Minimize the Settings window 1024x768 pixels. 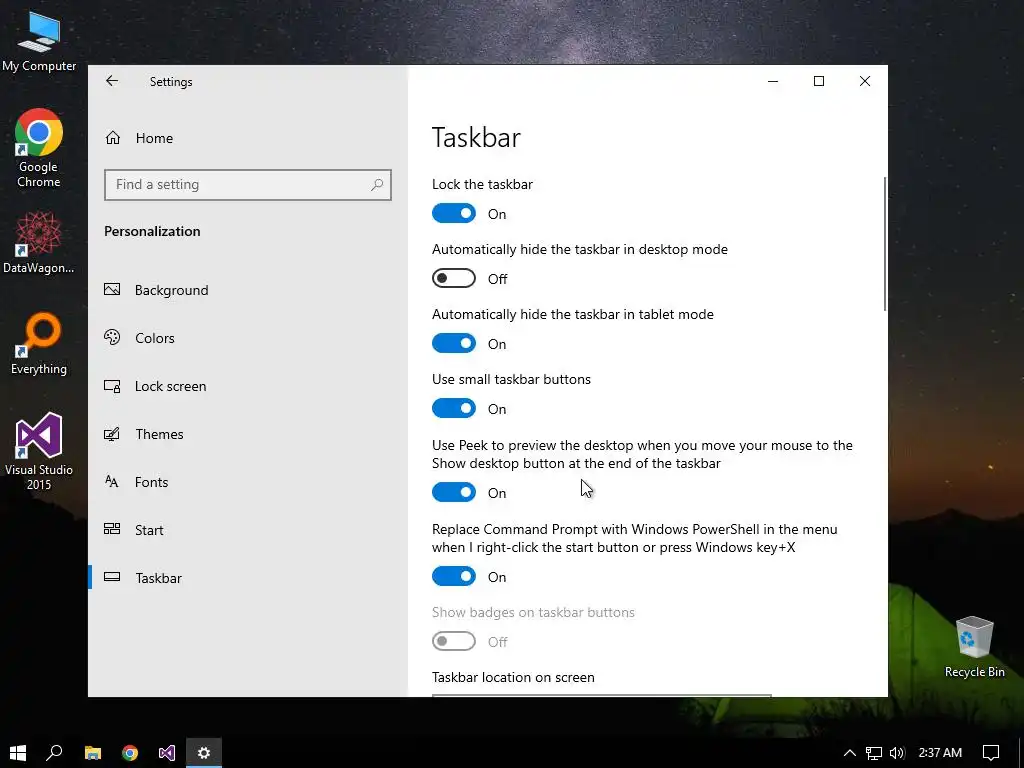point(773,81)
